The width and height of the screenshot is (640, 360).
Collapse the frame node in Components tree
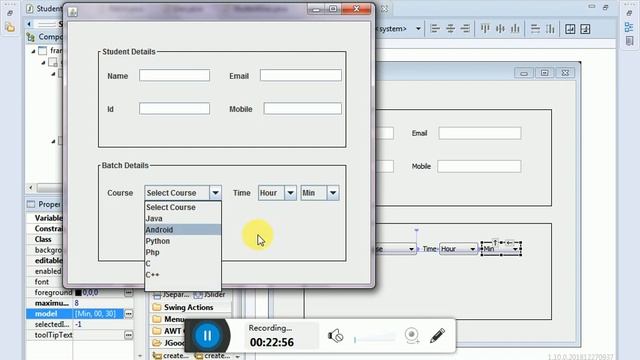pos(33,51)
